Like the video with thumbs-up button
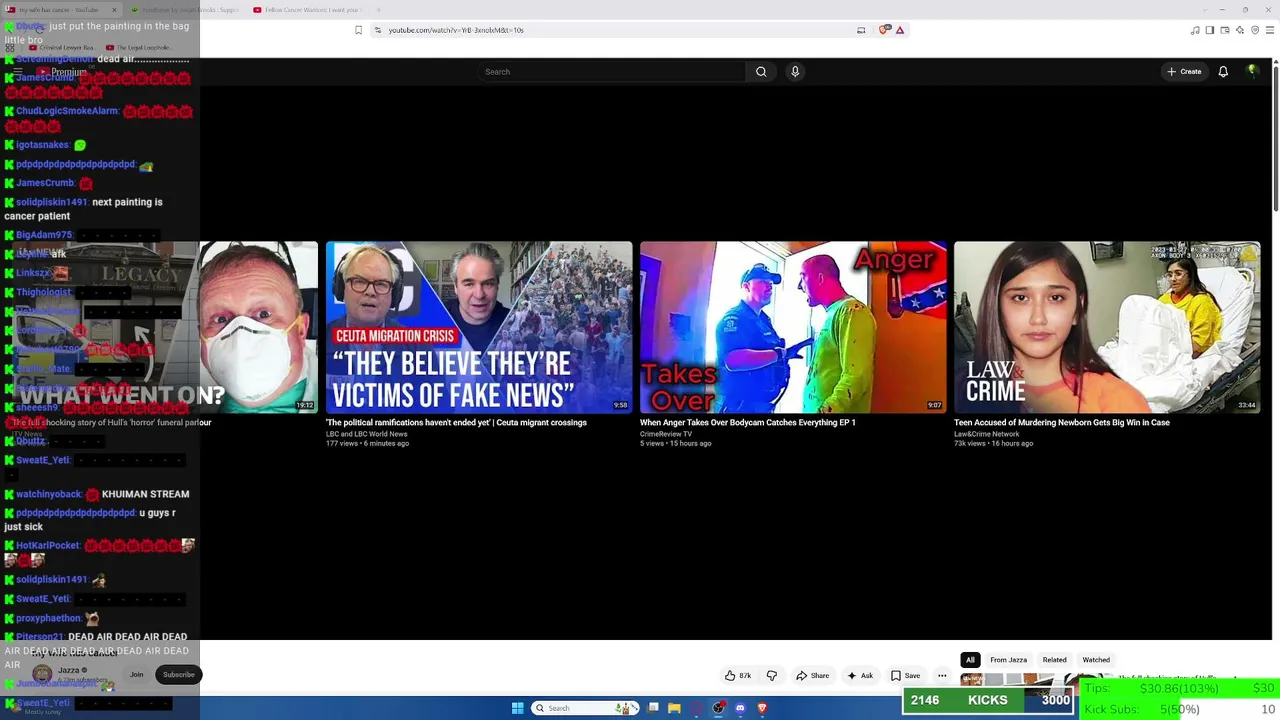Viewport: 1280px width, 720px height. (738, 676)
